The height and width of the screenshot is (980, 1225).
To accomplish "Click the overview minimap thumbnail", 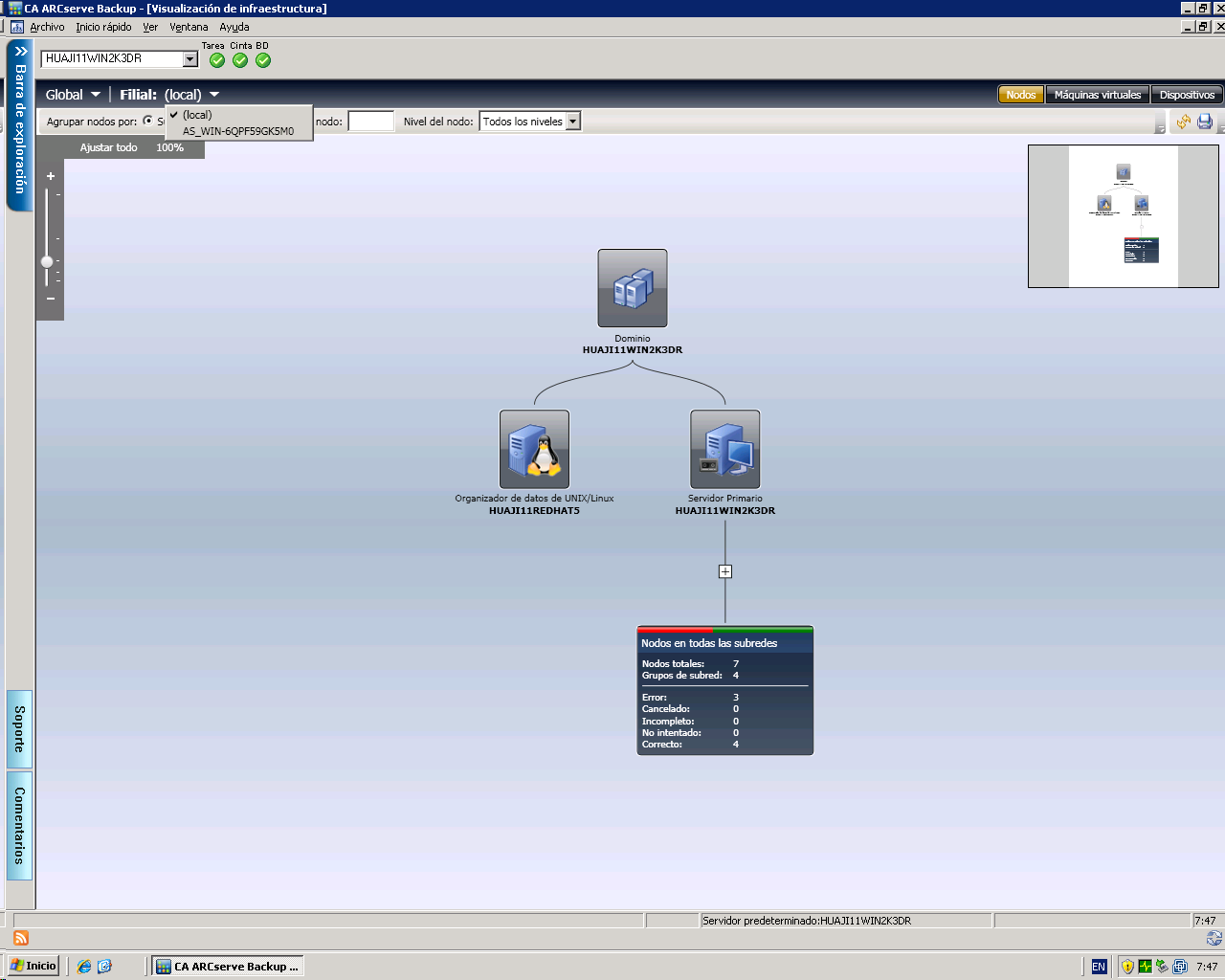I will pyautogui.click(x=1123, y=216).
